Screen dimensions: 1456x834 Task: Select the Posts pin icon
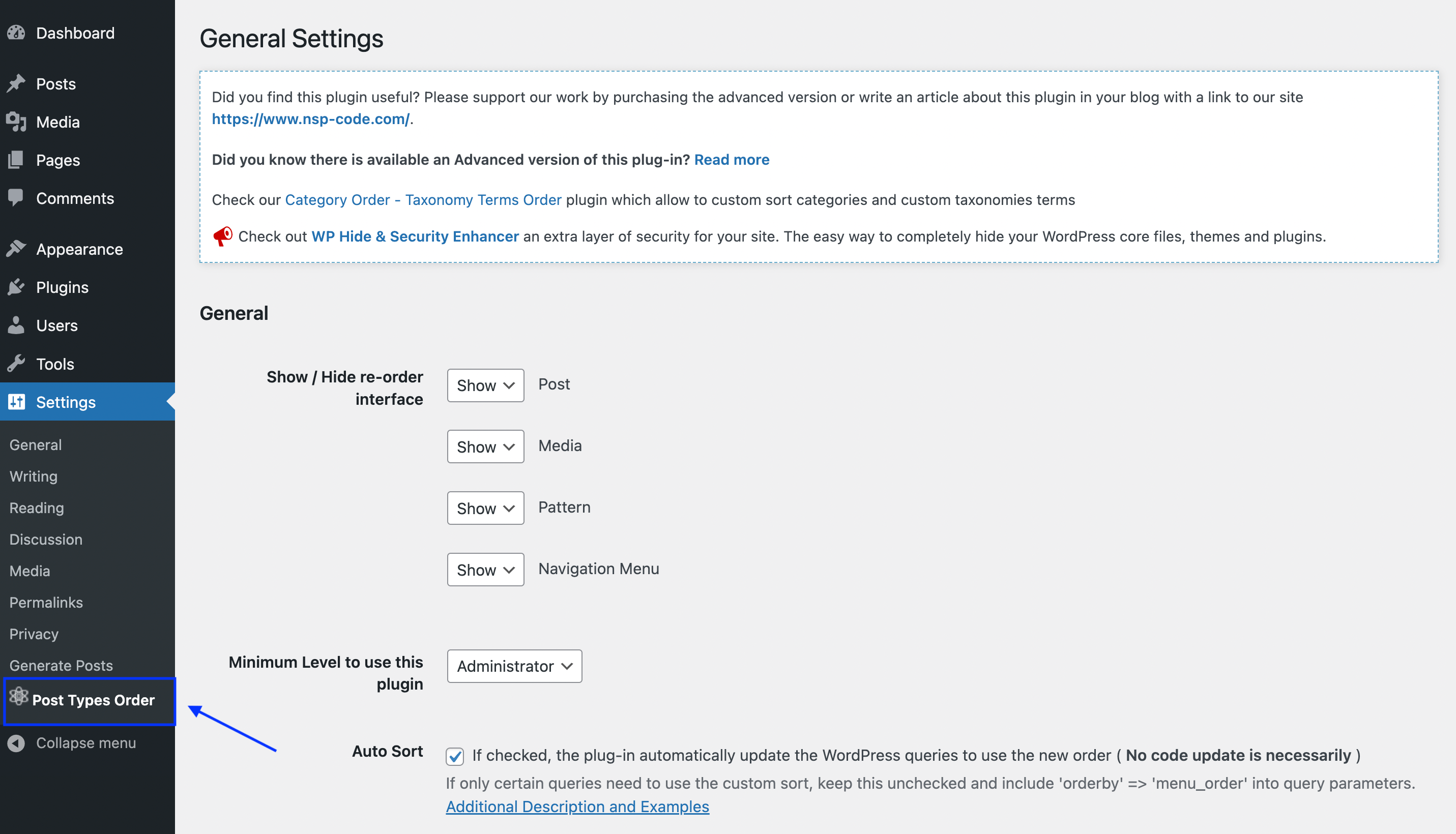tap(16, 83)
